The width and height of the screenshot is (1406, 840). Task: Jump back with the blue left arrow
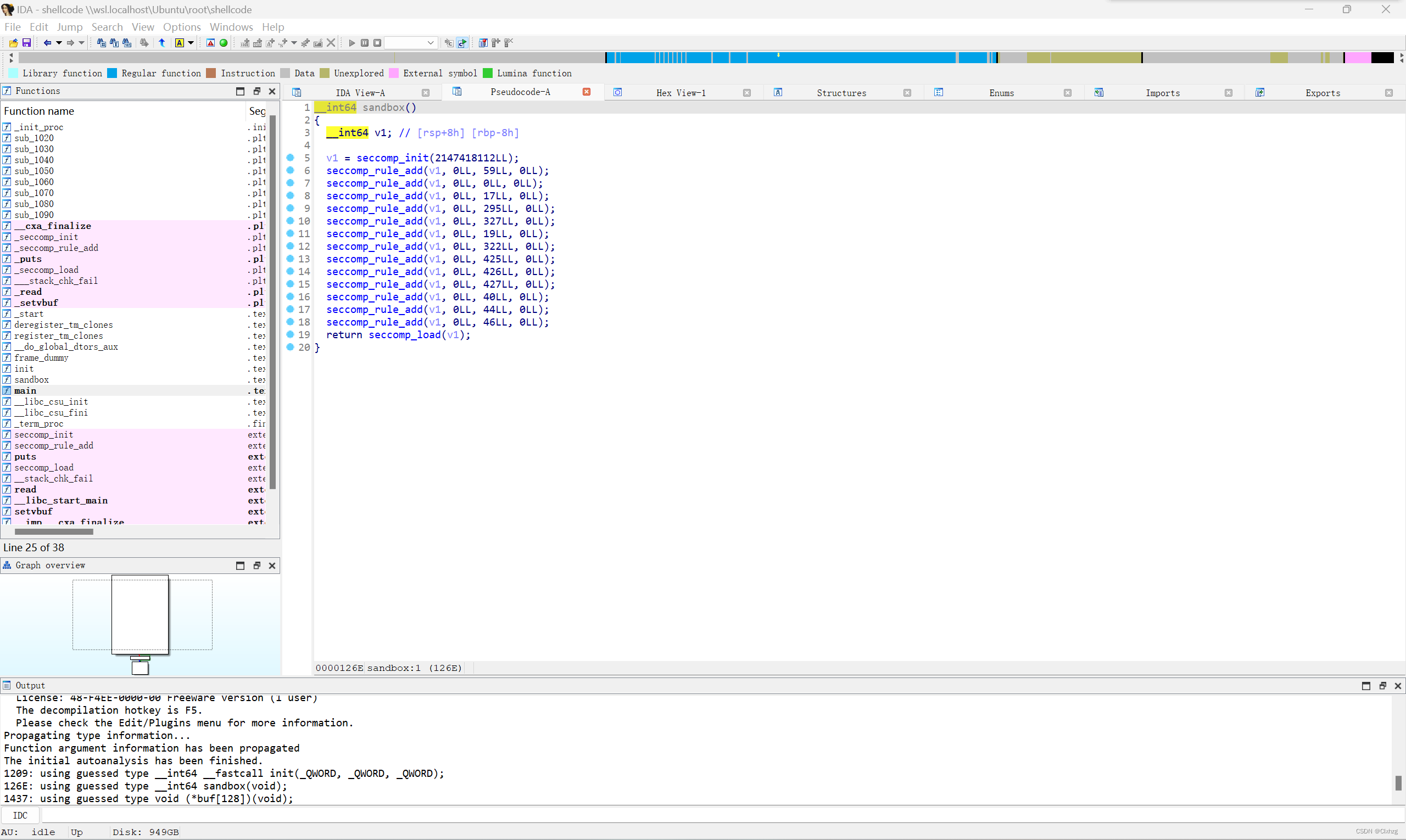48,43
